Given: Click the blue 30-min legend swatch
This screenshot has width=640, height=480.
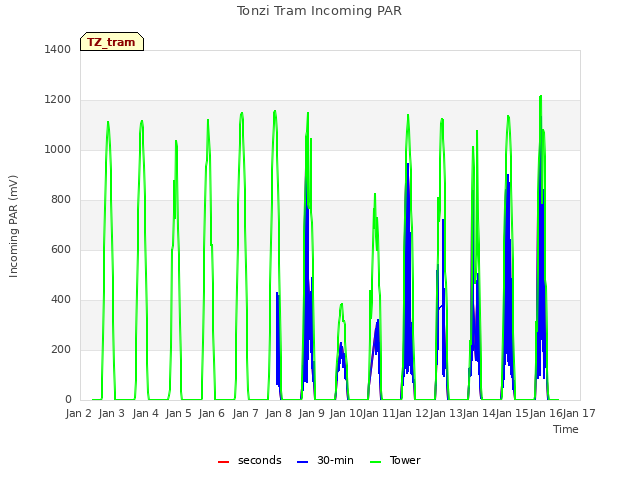Looking at the screenshot, I should (x=302, y=462).
